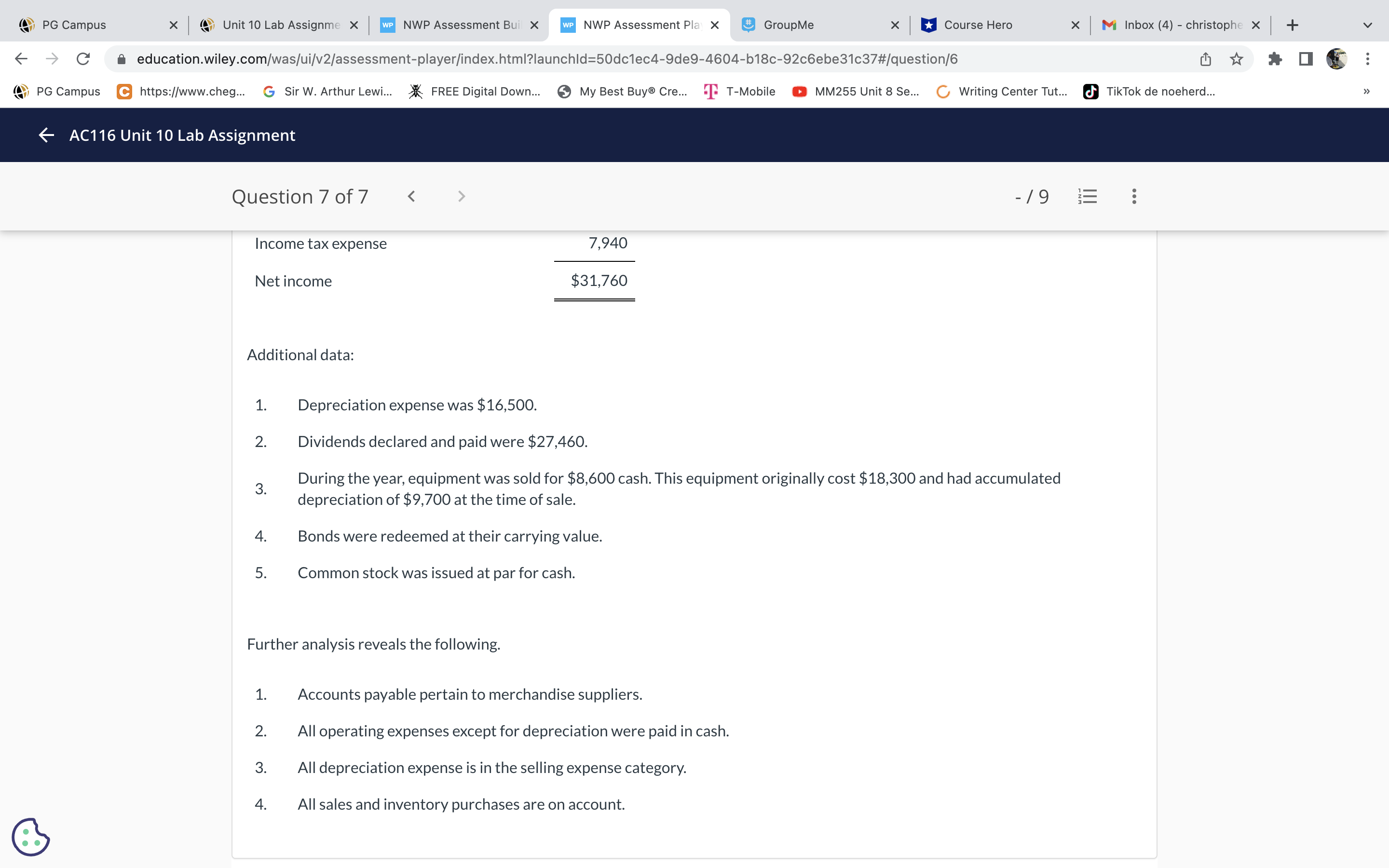Show hidden bookmarks overflow chevron

(x=1366, y=91)
